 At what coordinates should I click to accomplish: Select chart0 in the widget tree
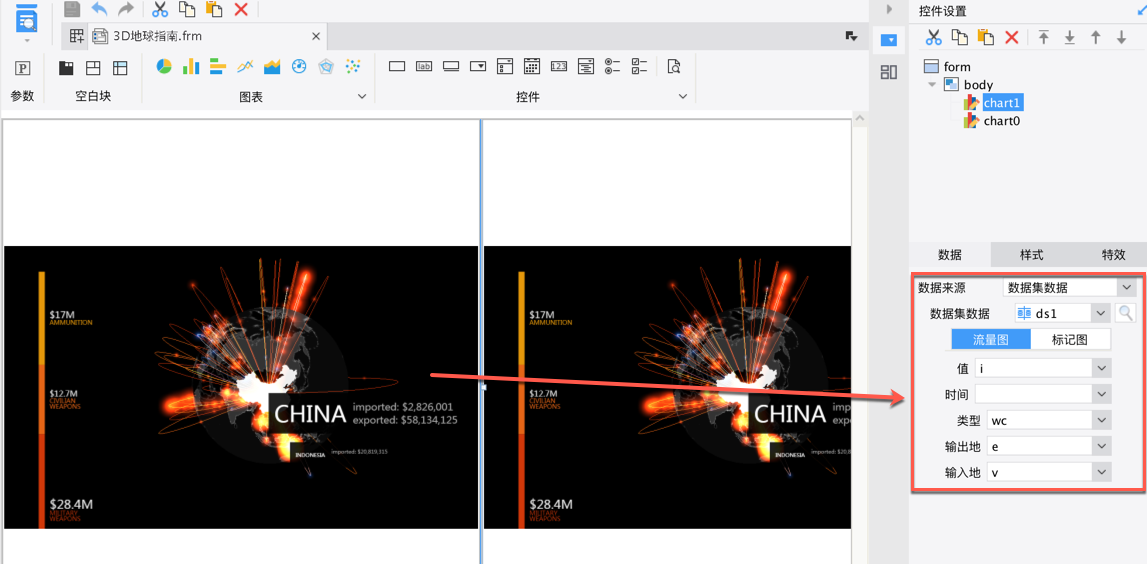tap(1001, 121)
